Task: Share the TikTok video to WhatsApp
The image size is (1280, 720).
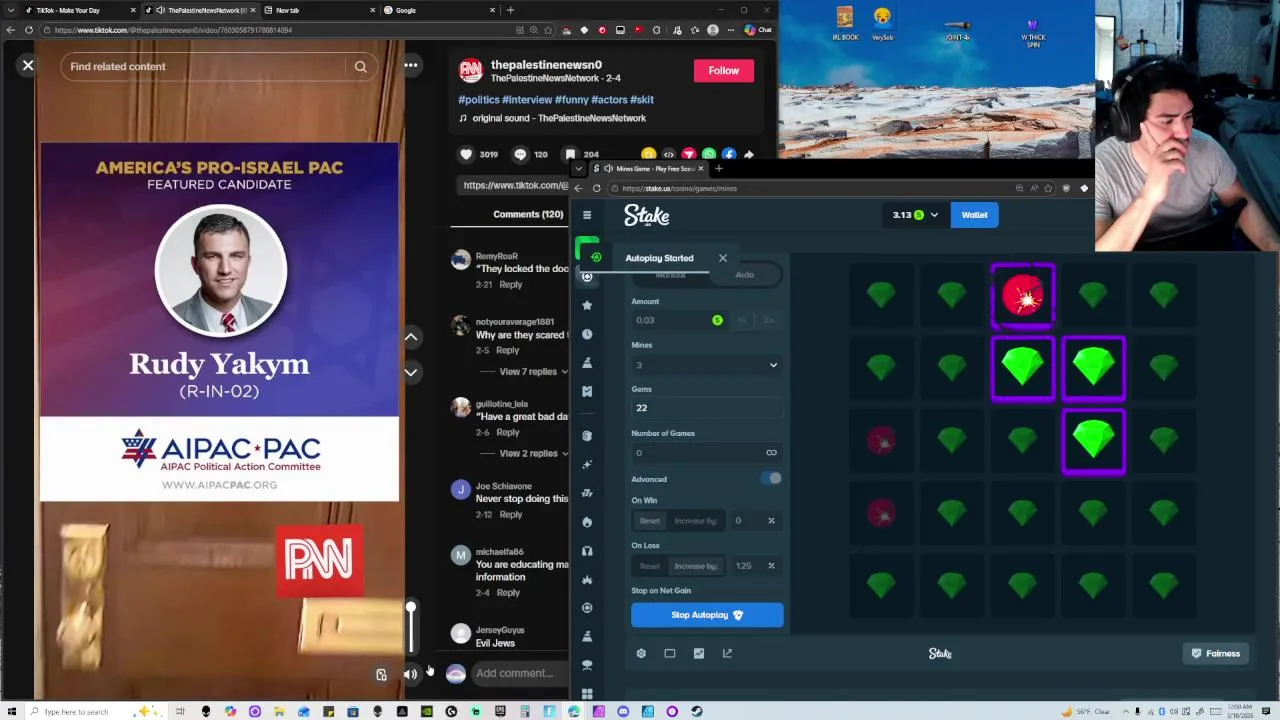Action: point(709,154)
